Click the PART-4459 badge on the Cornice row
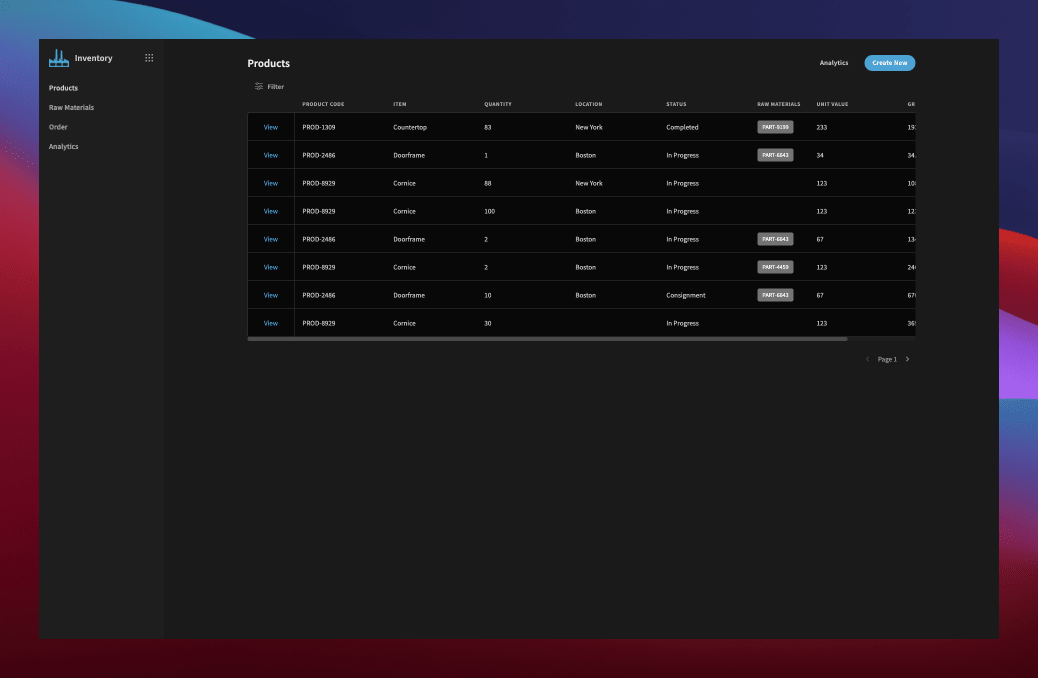The width and height of the screenshot is (1038, 678). (776, 267)
